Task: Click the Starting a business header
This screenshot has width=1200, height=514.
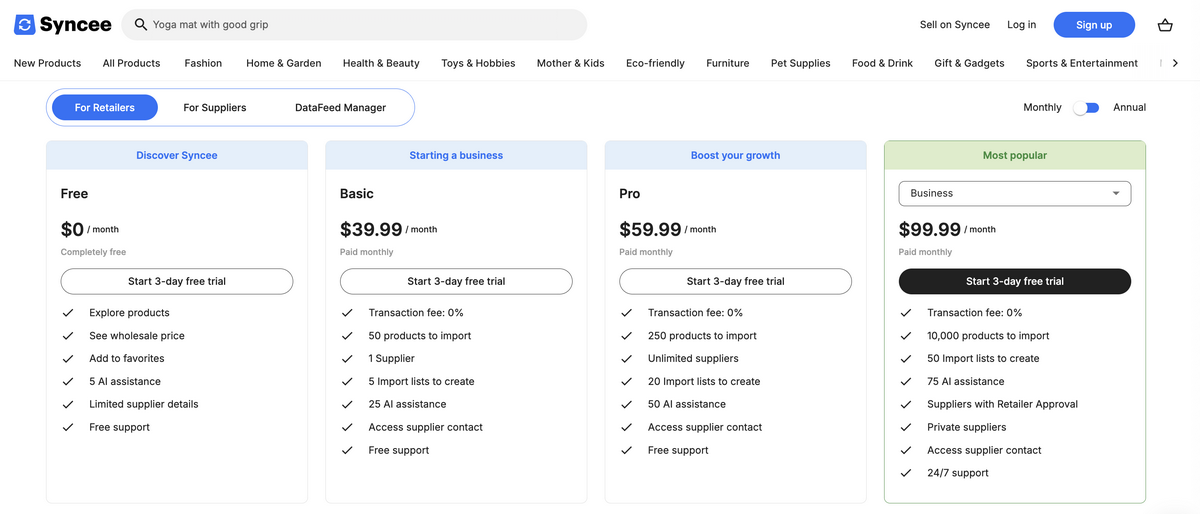Action: pos(456,155)
